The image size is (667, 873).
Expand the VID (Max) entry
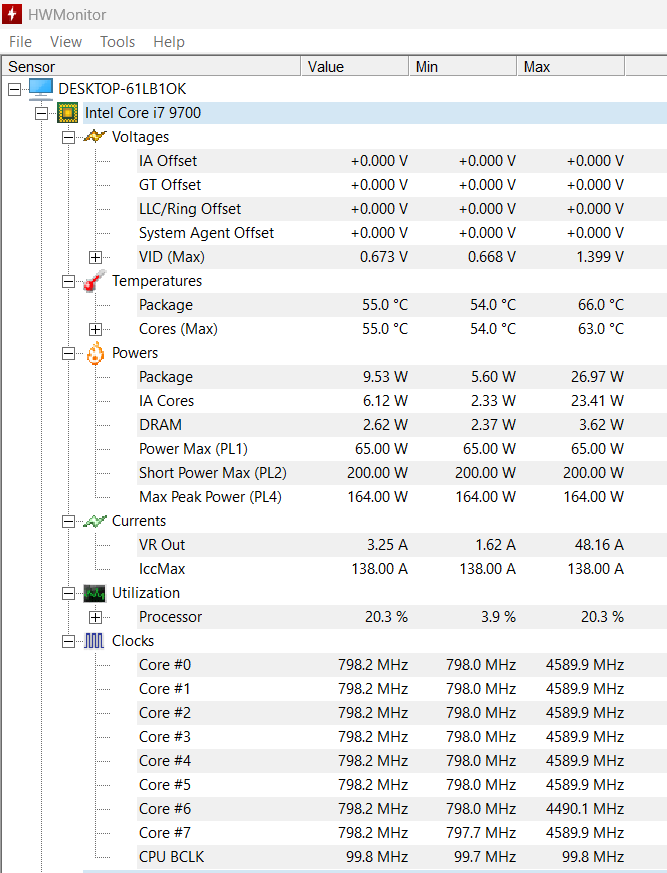(95, 257)
